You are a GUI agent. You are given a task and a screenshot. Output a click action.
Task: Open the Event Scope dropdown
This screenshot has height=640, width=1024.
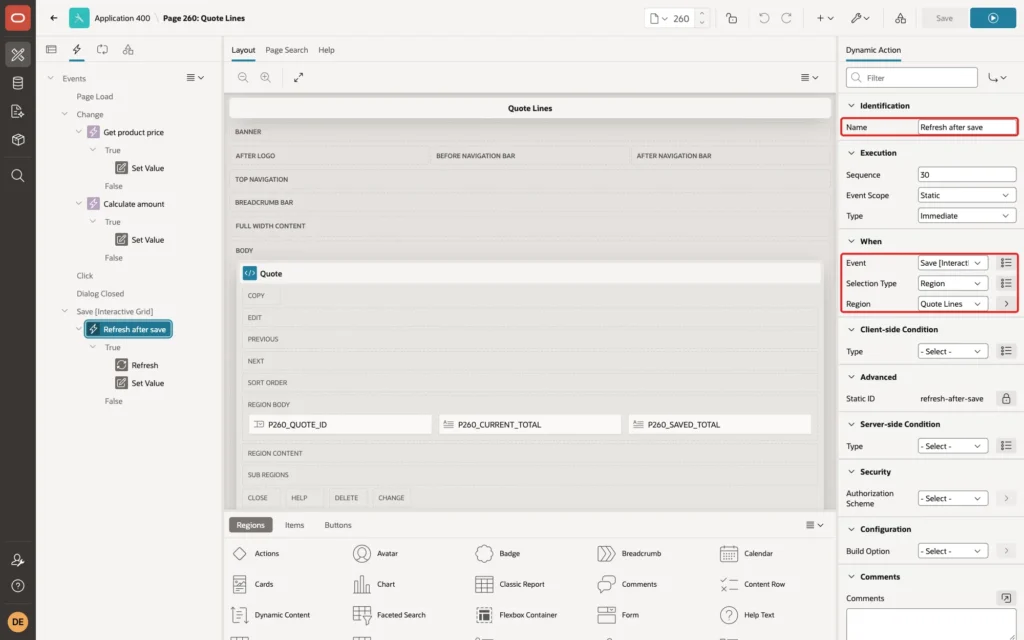[x=965, y=195]
